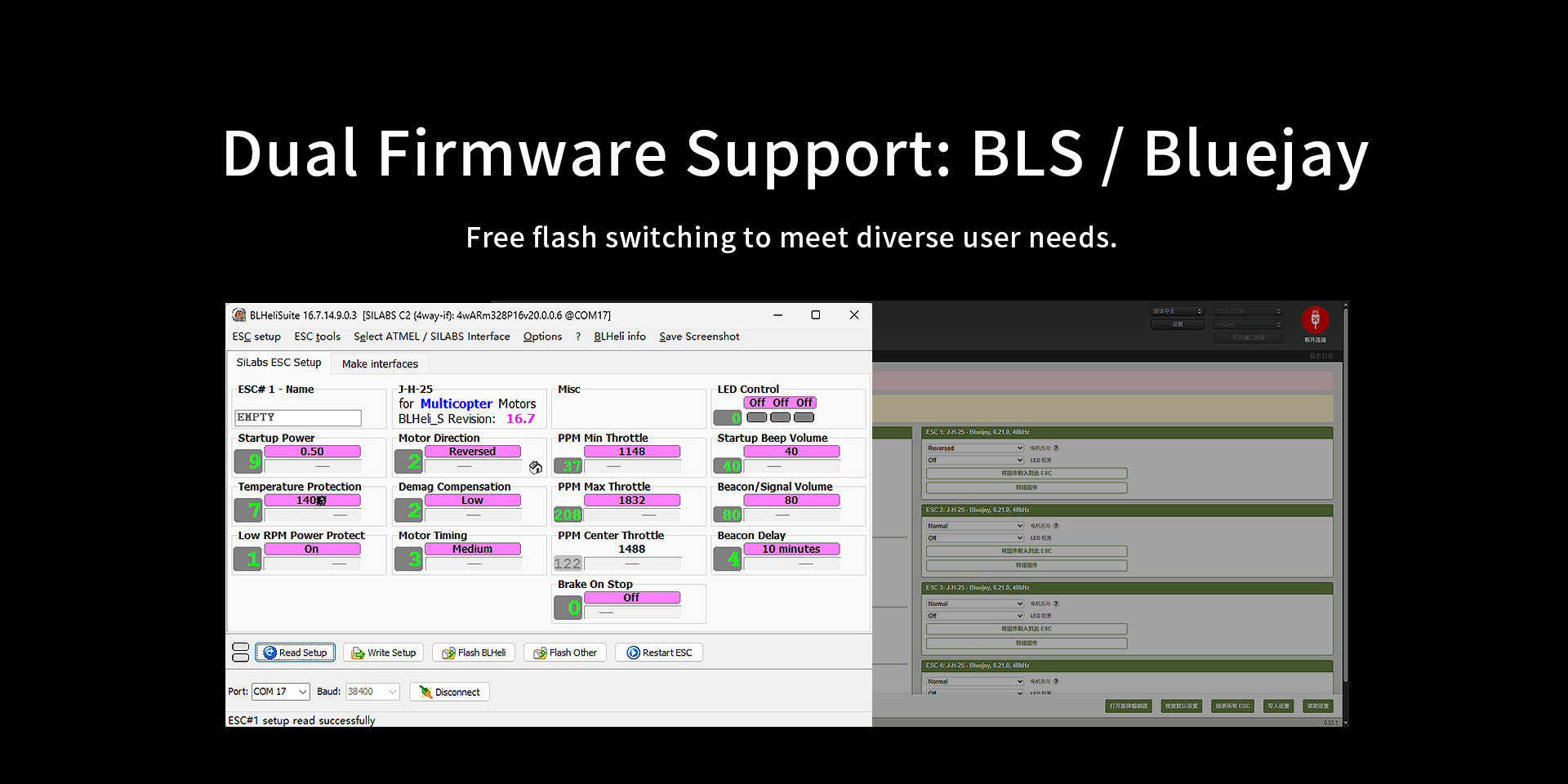This screenshot has width=1568, height=784.
Task: Adjust the Motor Timing slider
Action: click(x=472, y=564)
